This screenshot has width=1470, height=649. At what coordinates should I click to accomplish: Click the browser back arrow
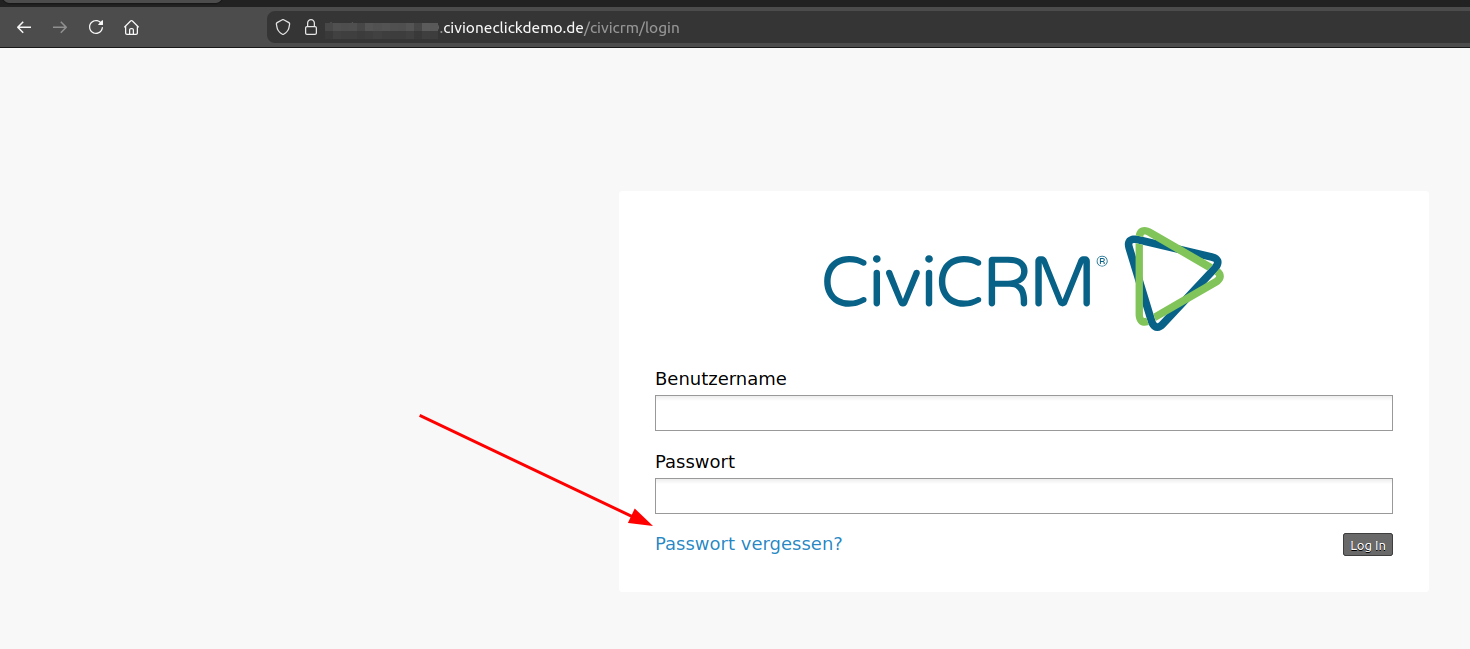point(24,28)
